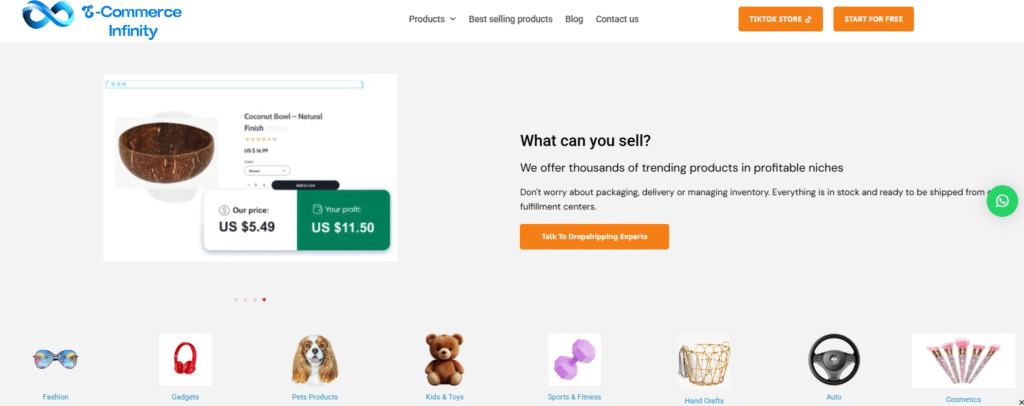This screenshot has height=406, width=1024.
Task: Open the Blog menu item
Action: [x=574, y=19]
